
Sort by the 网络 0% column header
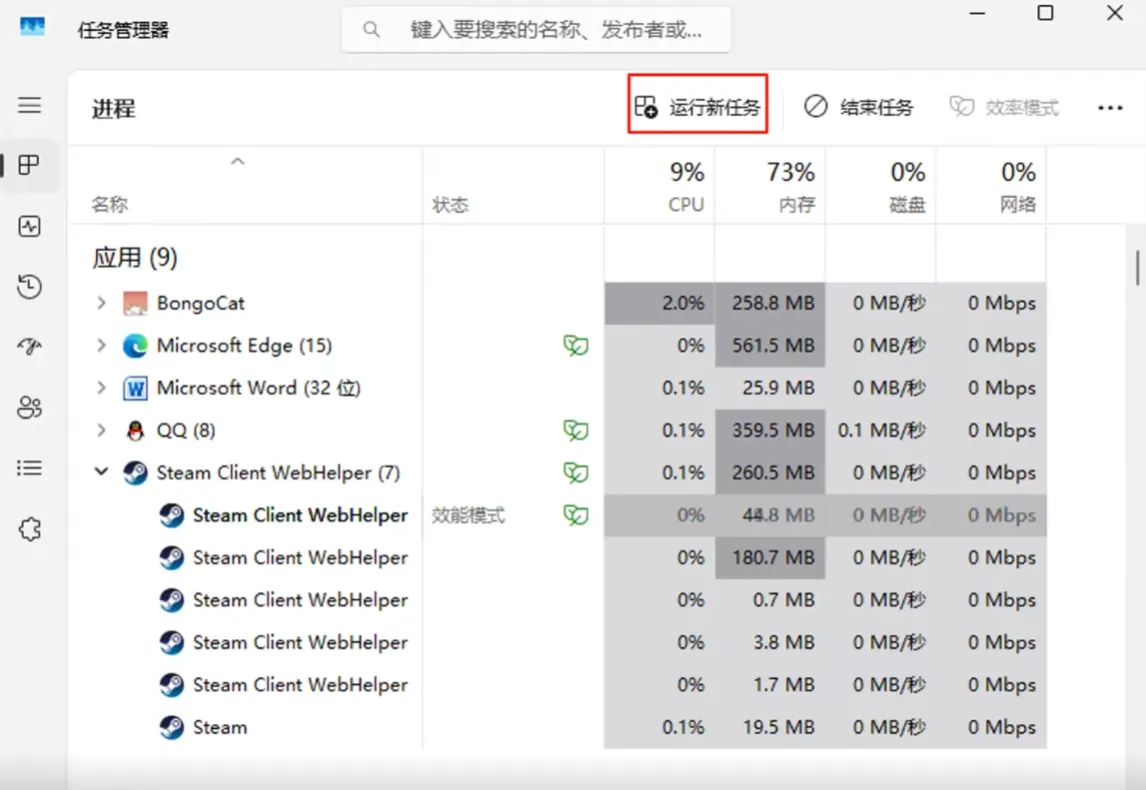pos(992,186)
